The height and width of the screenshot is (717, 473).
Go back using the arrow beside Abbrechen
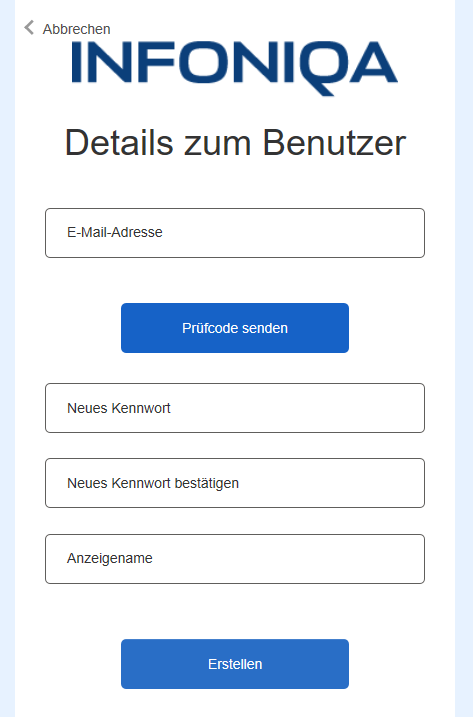pos(29,28)
